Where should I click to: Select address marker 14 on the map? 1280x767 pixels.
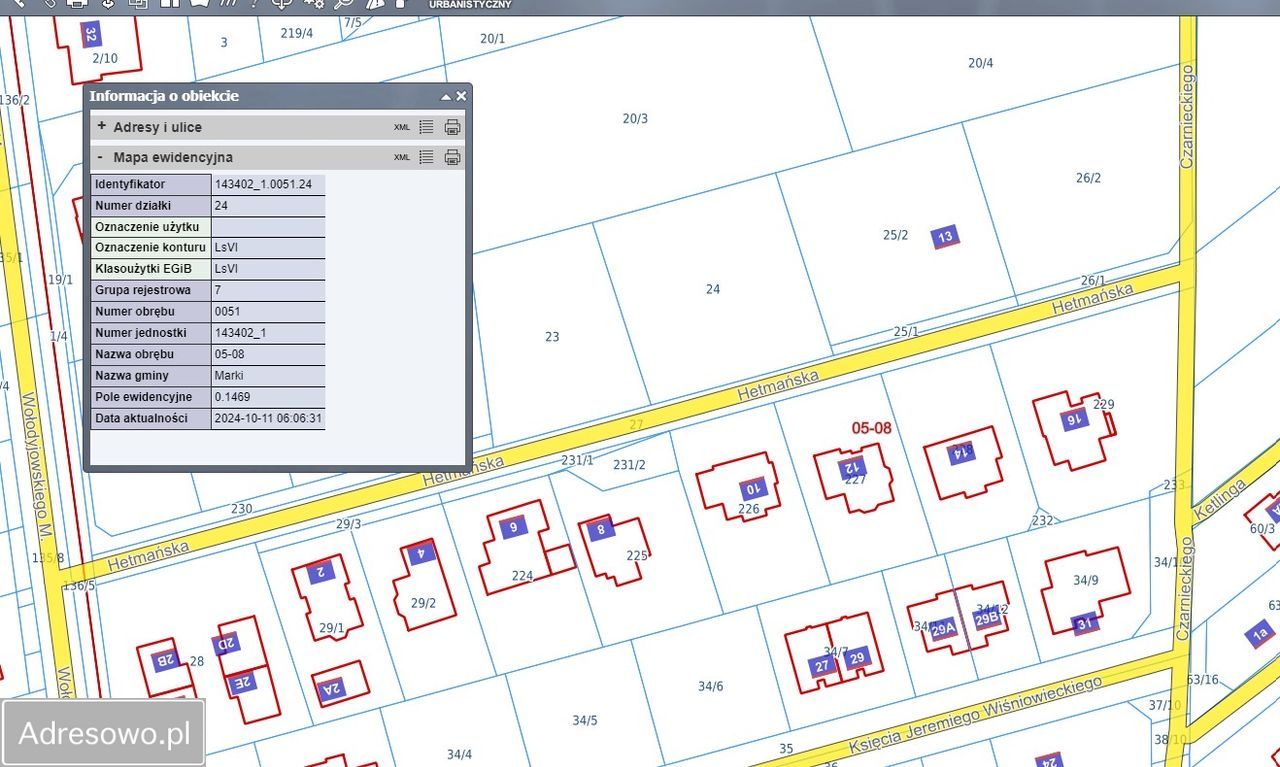pos(961,452)
